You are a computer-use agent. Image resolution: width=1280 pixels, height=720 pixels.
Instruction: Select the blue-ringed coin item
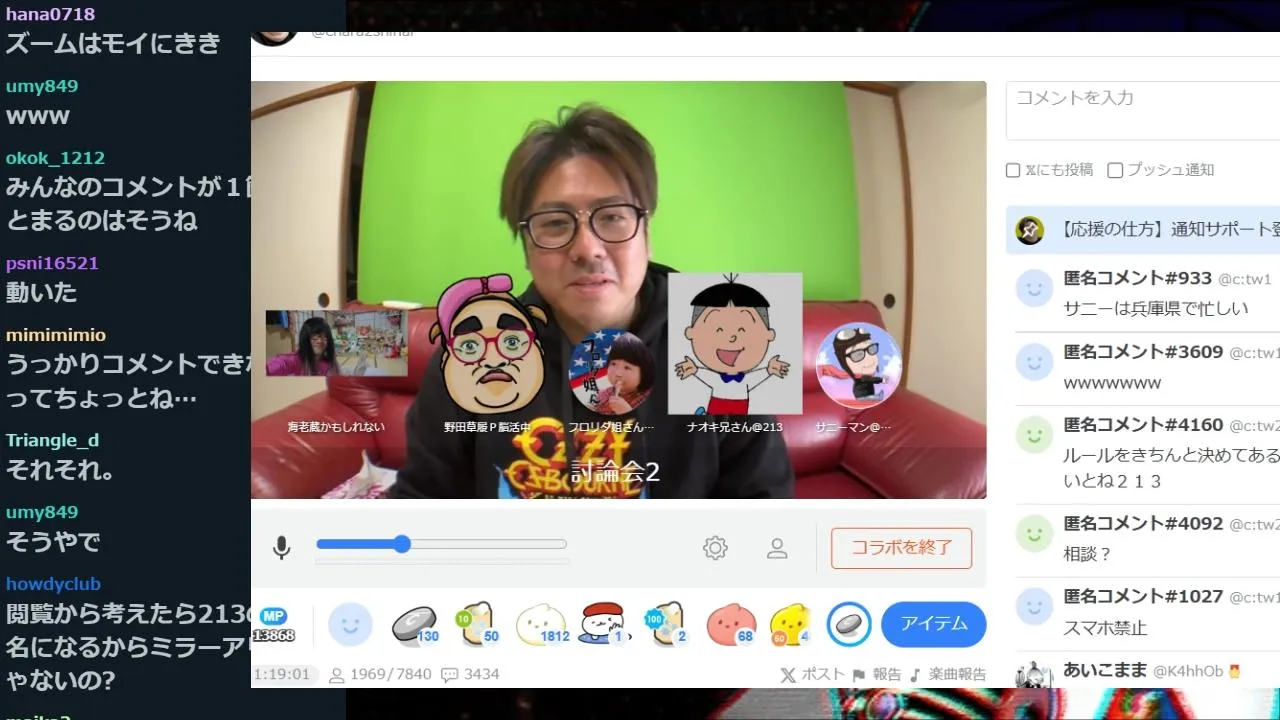[849, 625]
